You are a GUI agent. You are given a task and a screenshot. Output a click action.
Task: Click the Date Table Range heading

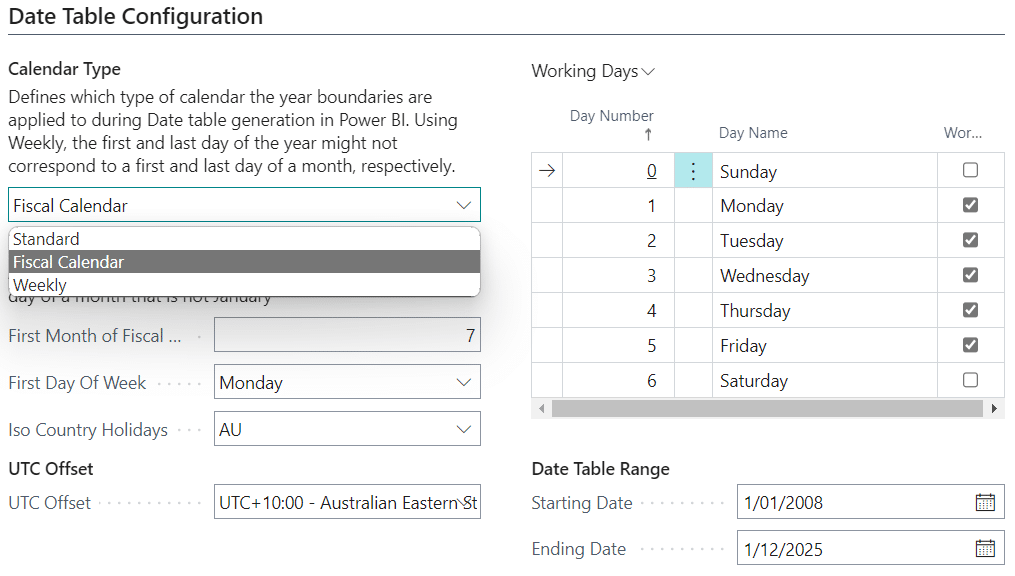pyautogui.click(x=600, y=469)
